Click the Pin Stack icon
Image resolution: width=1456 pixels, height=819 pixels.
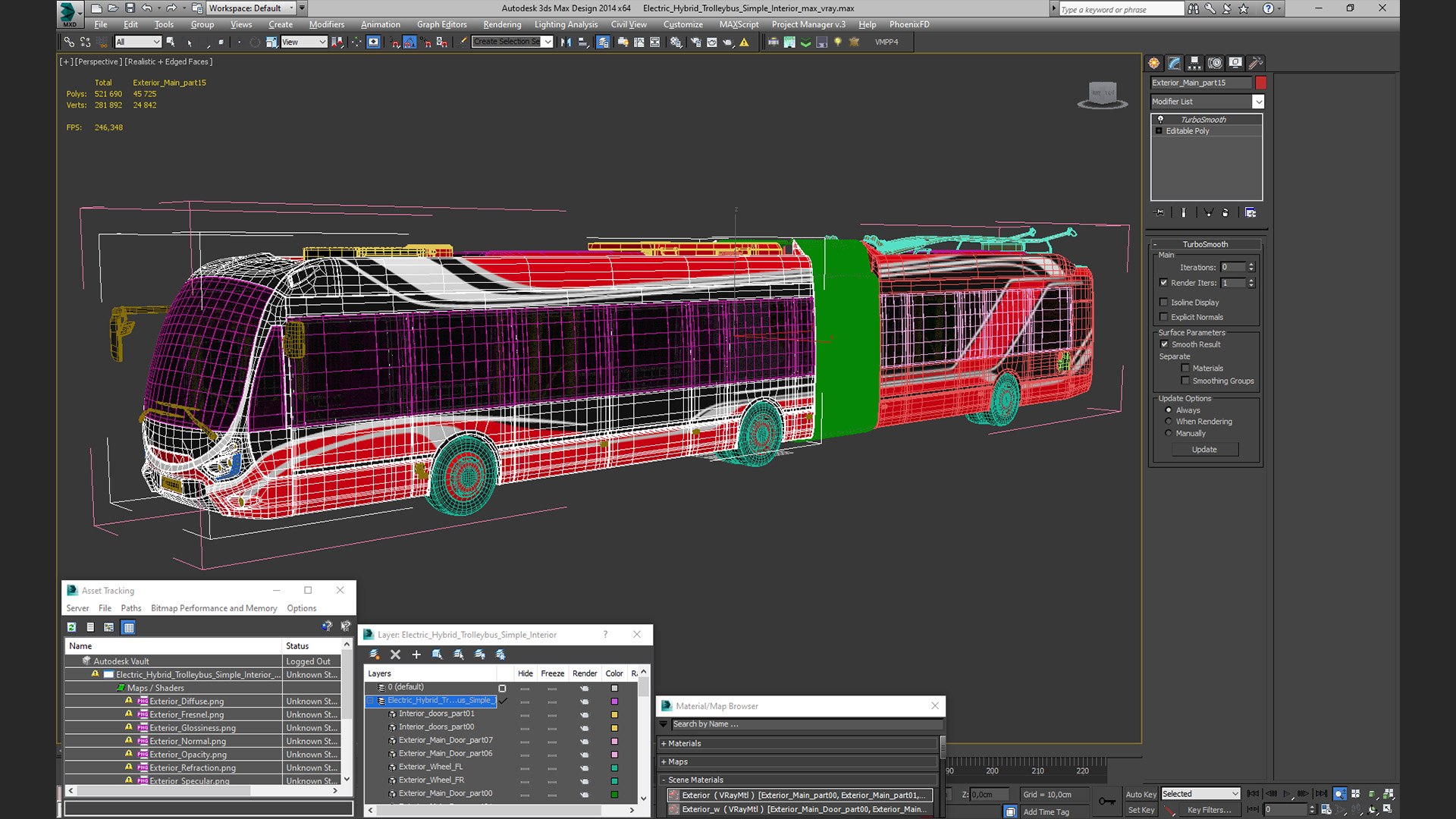coord(1159,213)
